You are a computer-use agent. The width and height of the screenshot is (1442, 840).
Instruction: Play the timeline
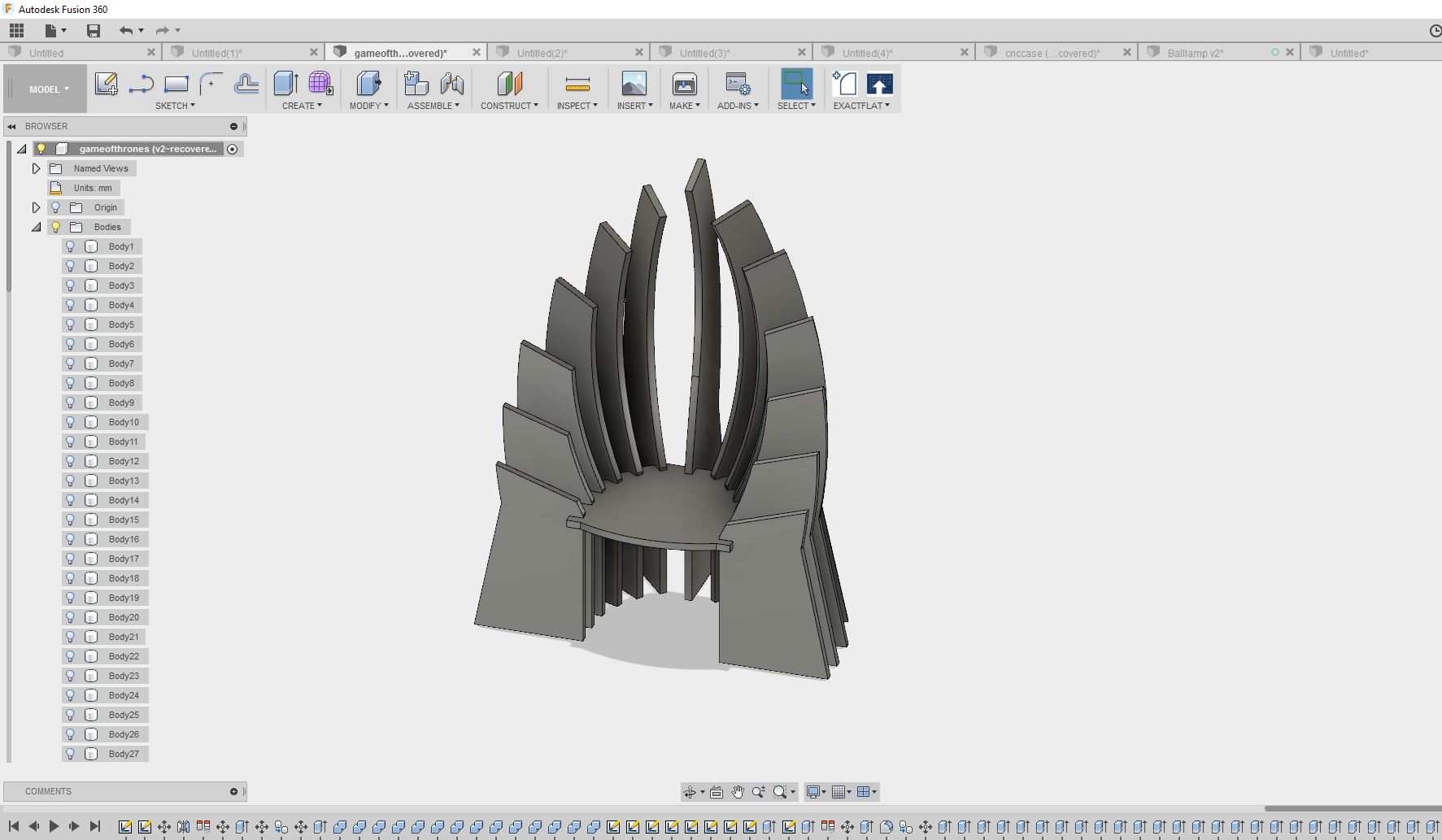(54, 826)
